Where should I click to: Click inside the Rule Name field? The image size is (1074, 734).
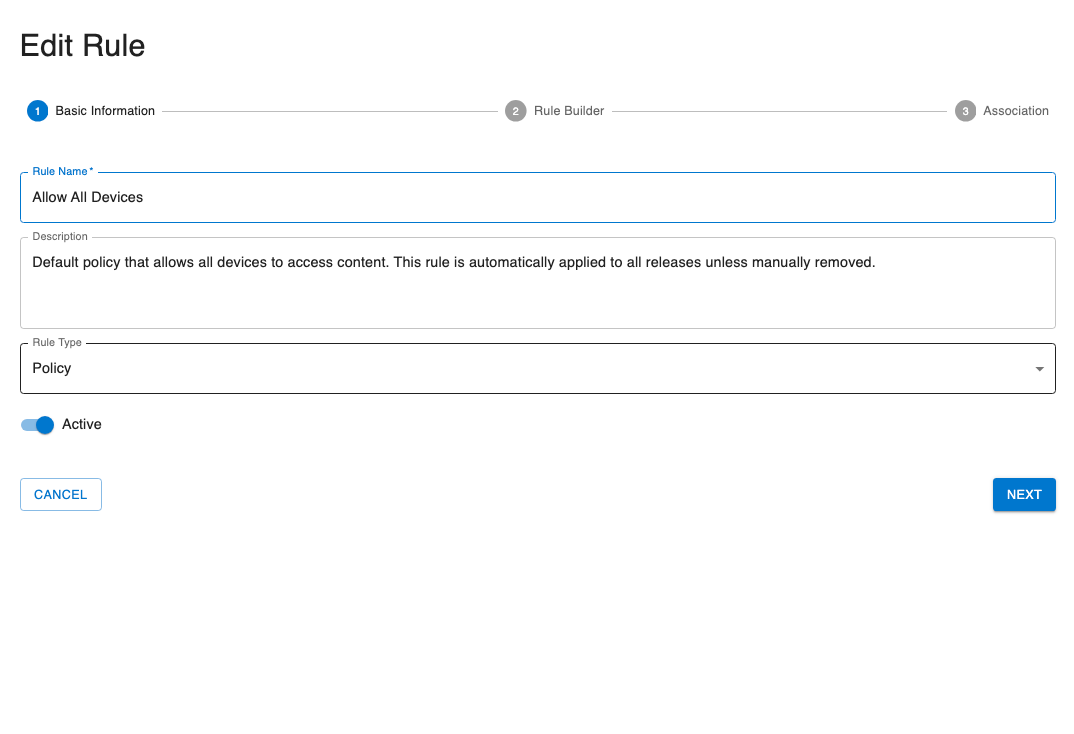click(537, 197)
